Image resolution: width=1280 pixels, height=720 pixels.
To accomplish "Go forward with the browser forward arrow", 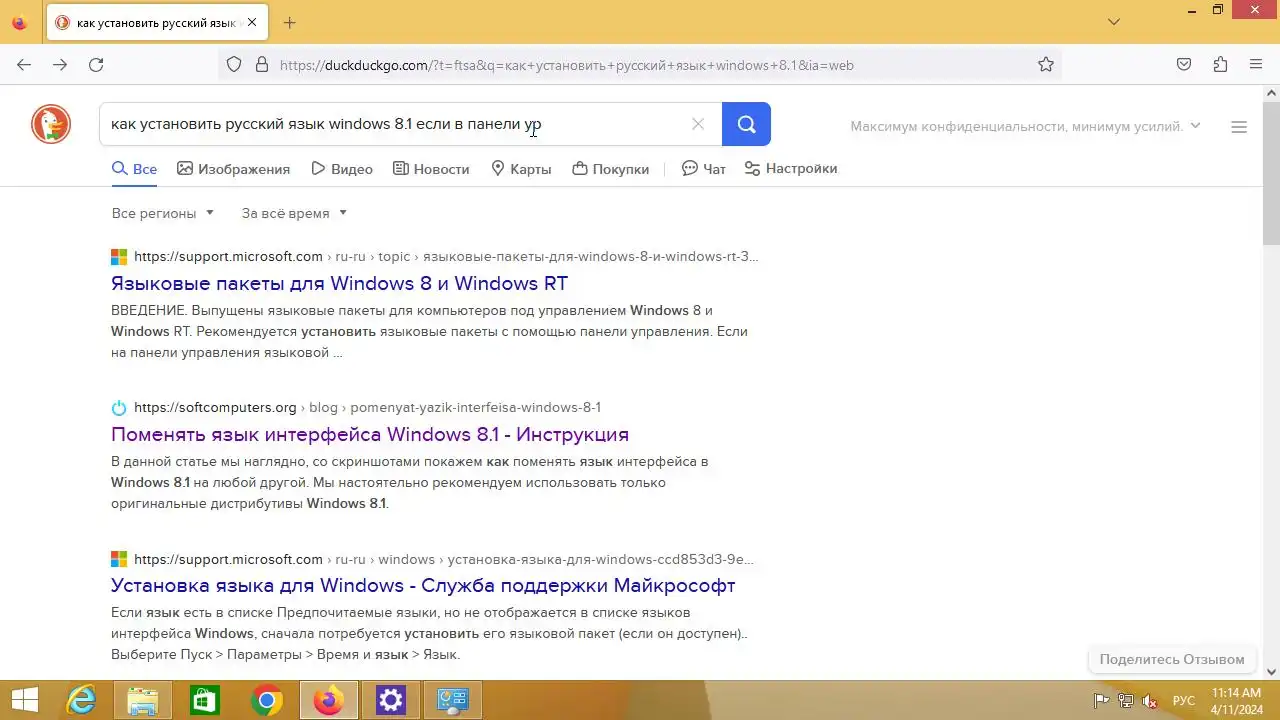I will click(x=60, y=65).
